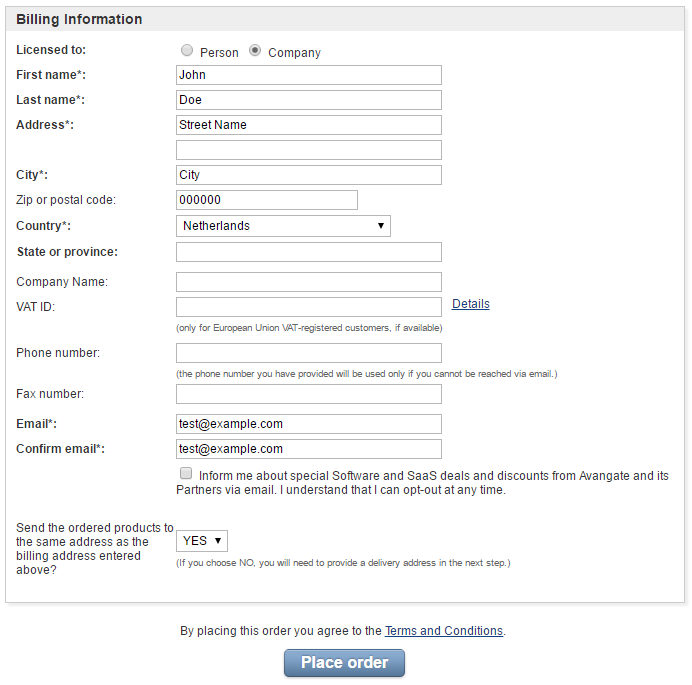This screenshot has width=692, height=685.
Task: Focus the VAT ID text field
Action: pos(309,307)
